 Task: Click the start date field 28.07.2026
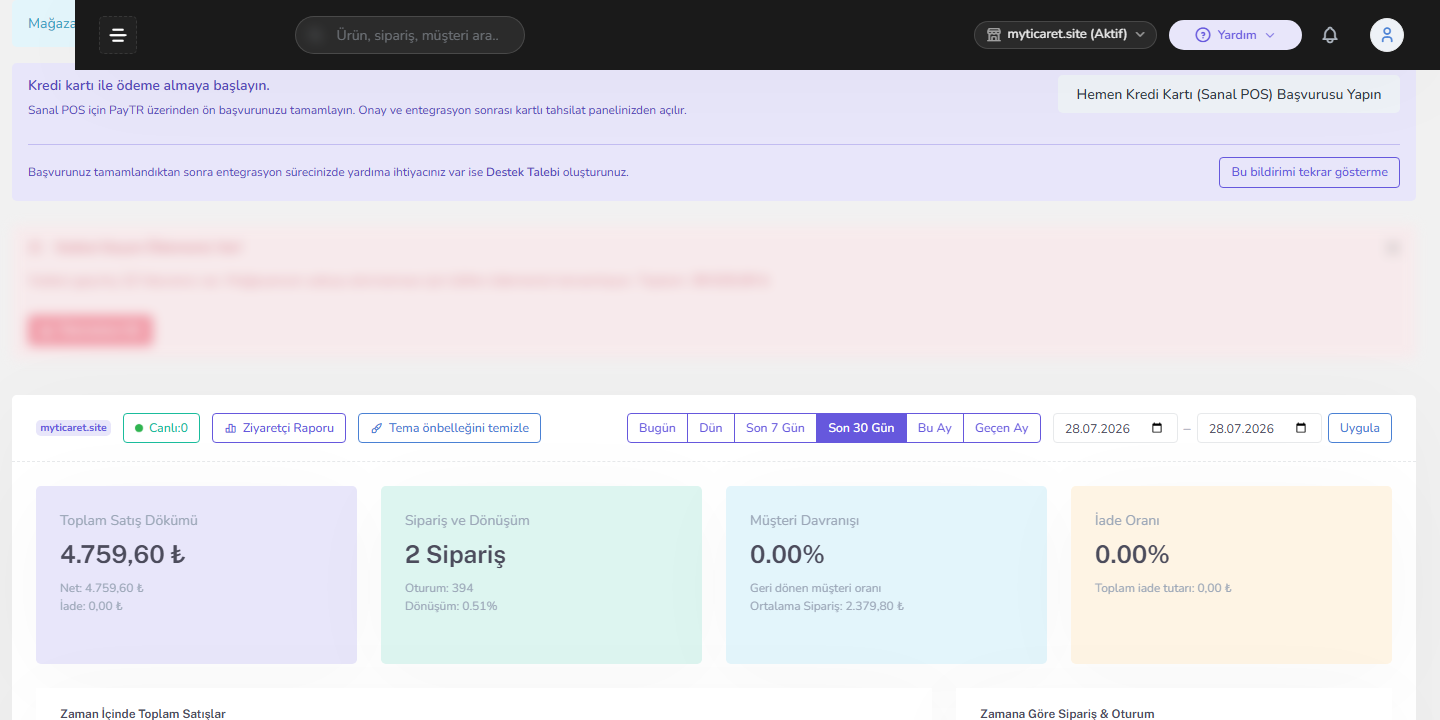[1115, 428]
